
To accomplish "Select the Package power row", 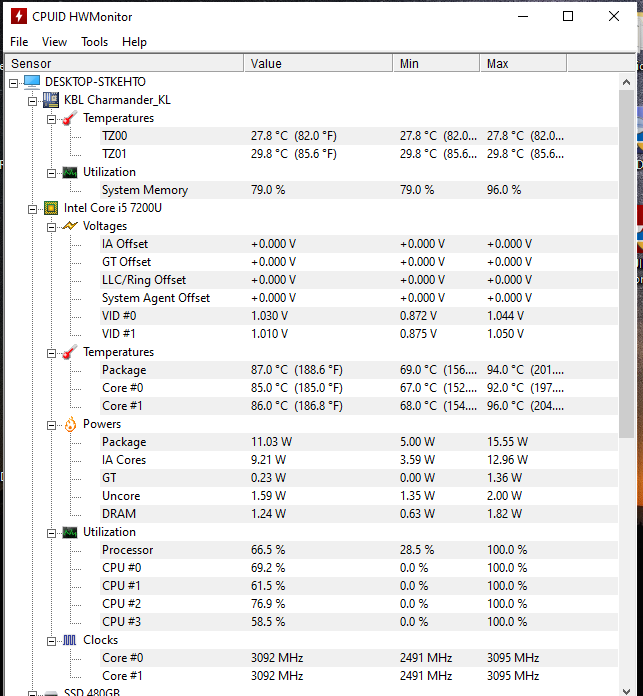I will click(359, 442).
